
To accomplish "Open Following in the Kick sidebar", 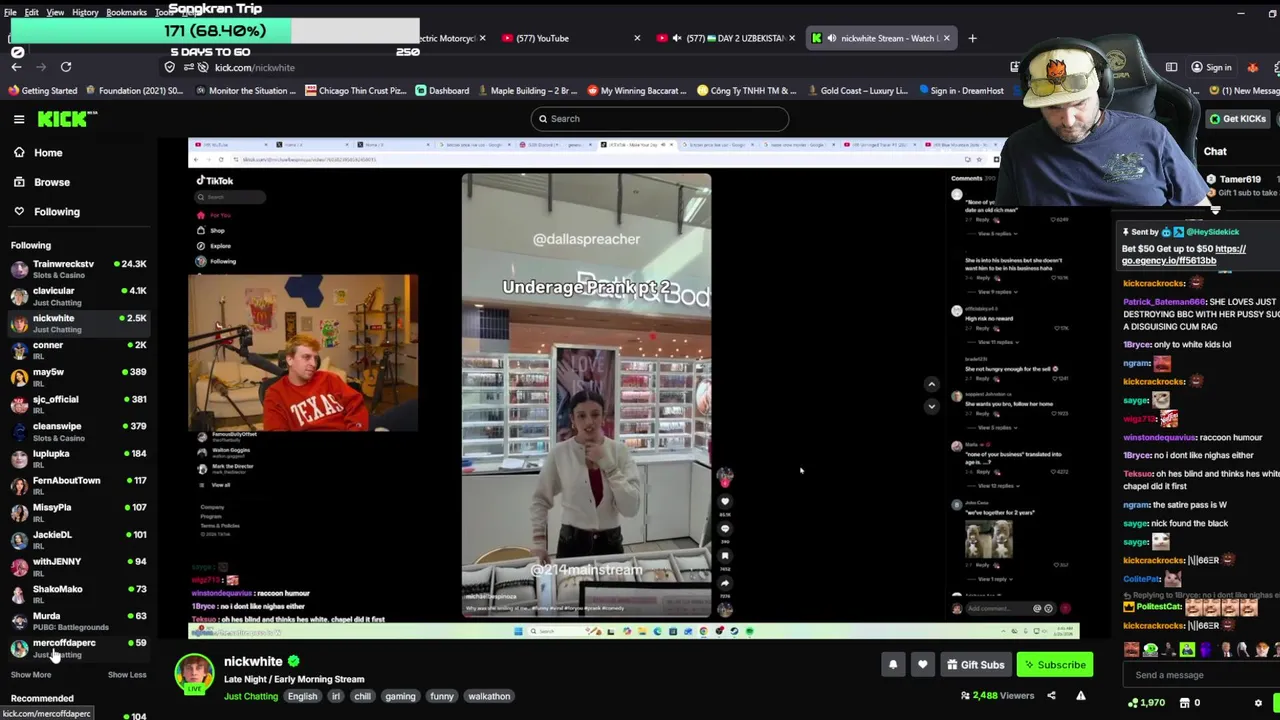I will (x=56, y=212).
